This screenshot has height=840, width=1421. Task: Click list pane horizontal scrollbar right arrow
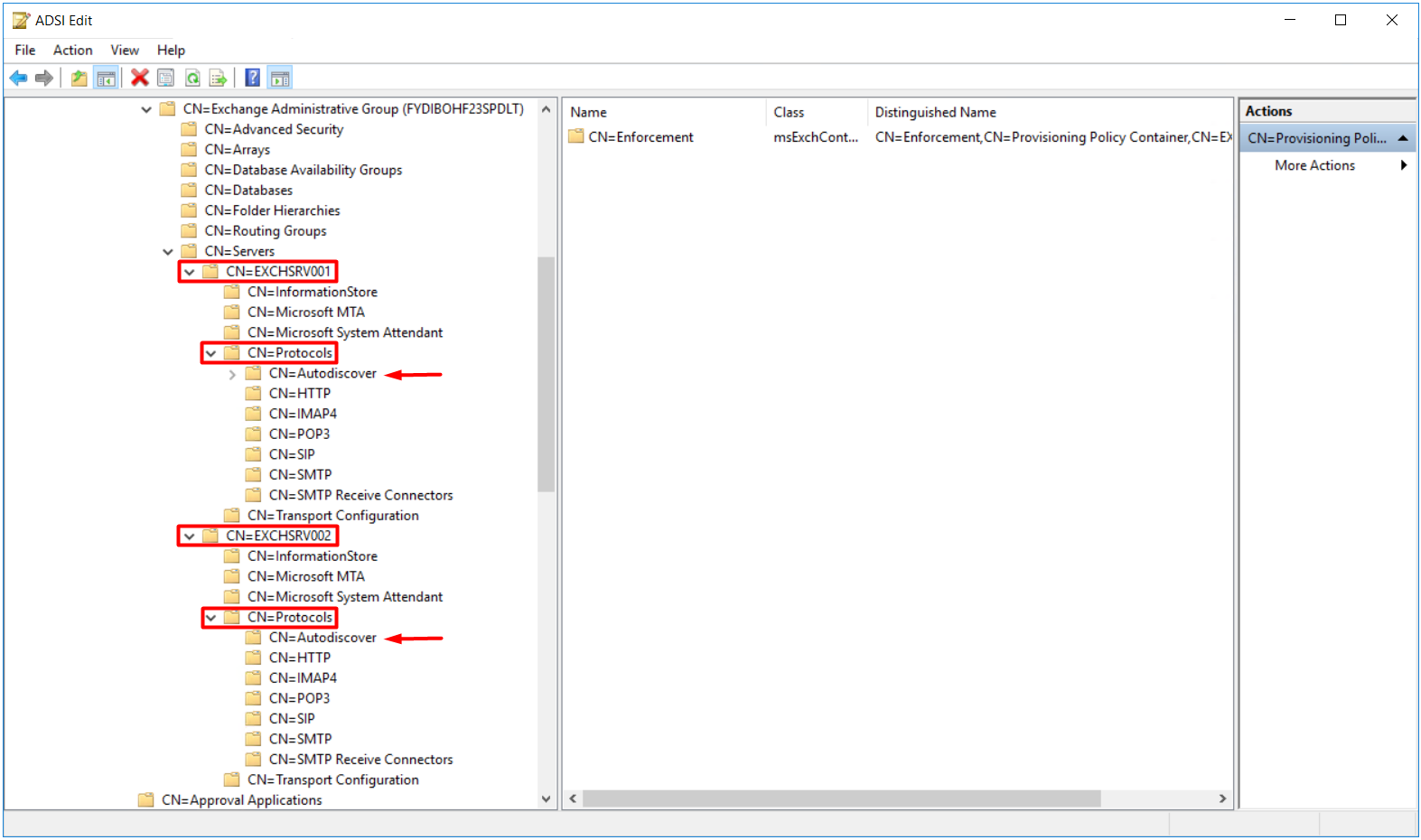(x=1222, y=798)
